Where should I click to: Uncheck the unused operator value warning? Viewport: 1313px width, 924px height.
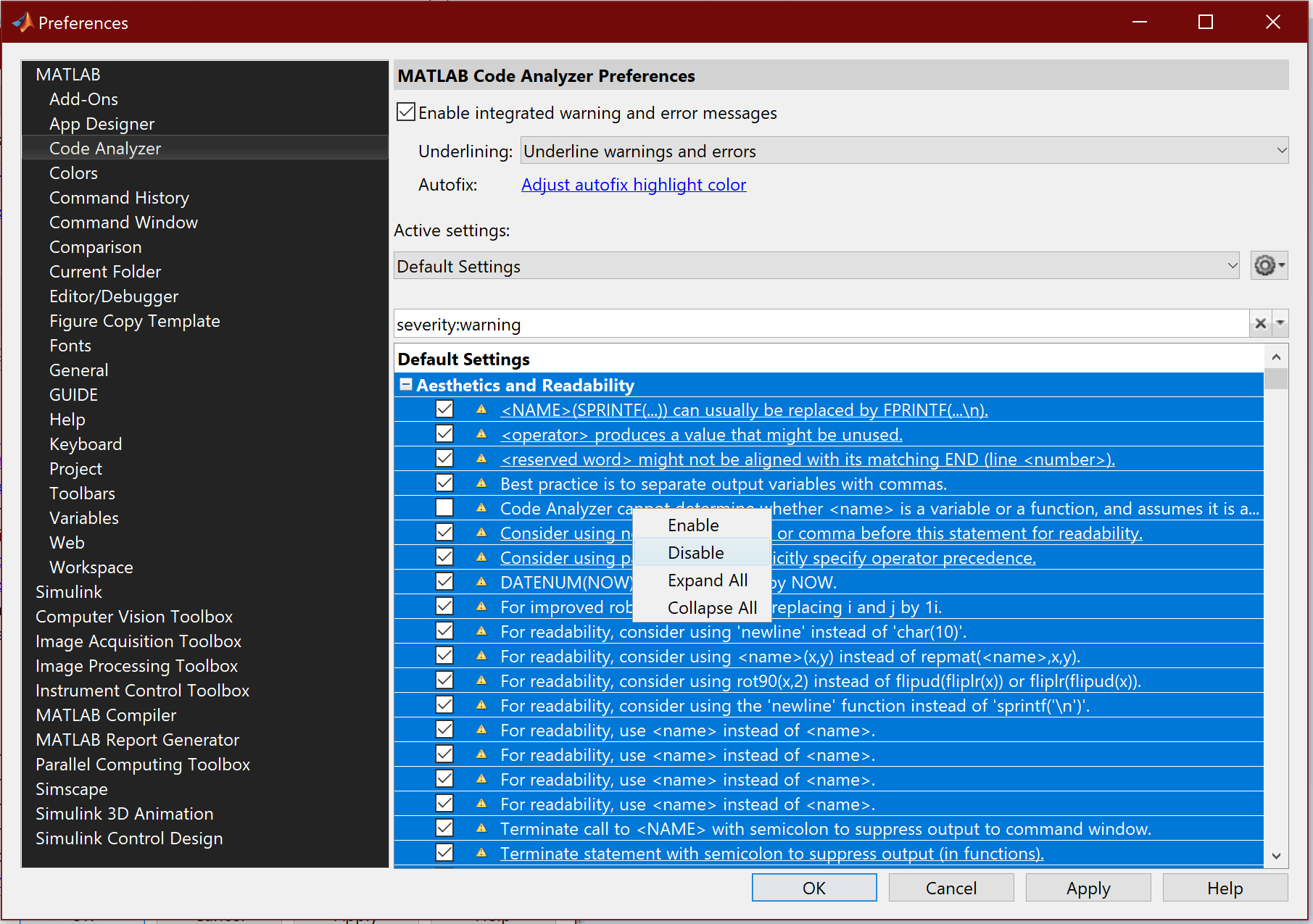(x=444, y=433)
